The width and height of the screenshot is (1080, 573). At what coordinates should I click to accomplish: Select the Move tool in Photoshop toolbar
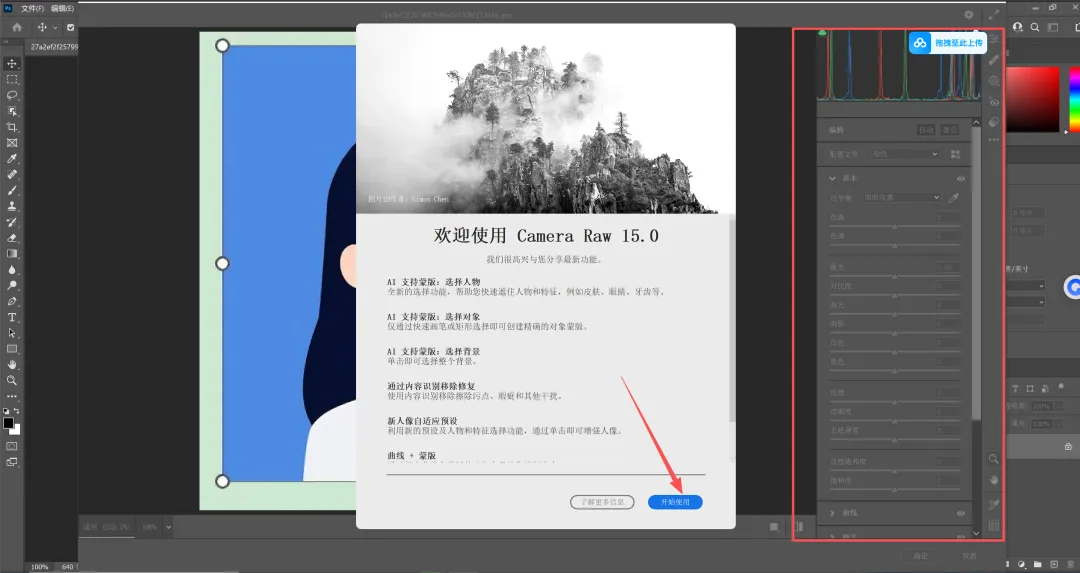click(12, 63)
